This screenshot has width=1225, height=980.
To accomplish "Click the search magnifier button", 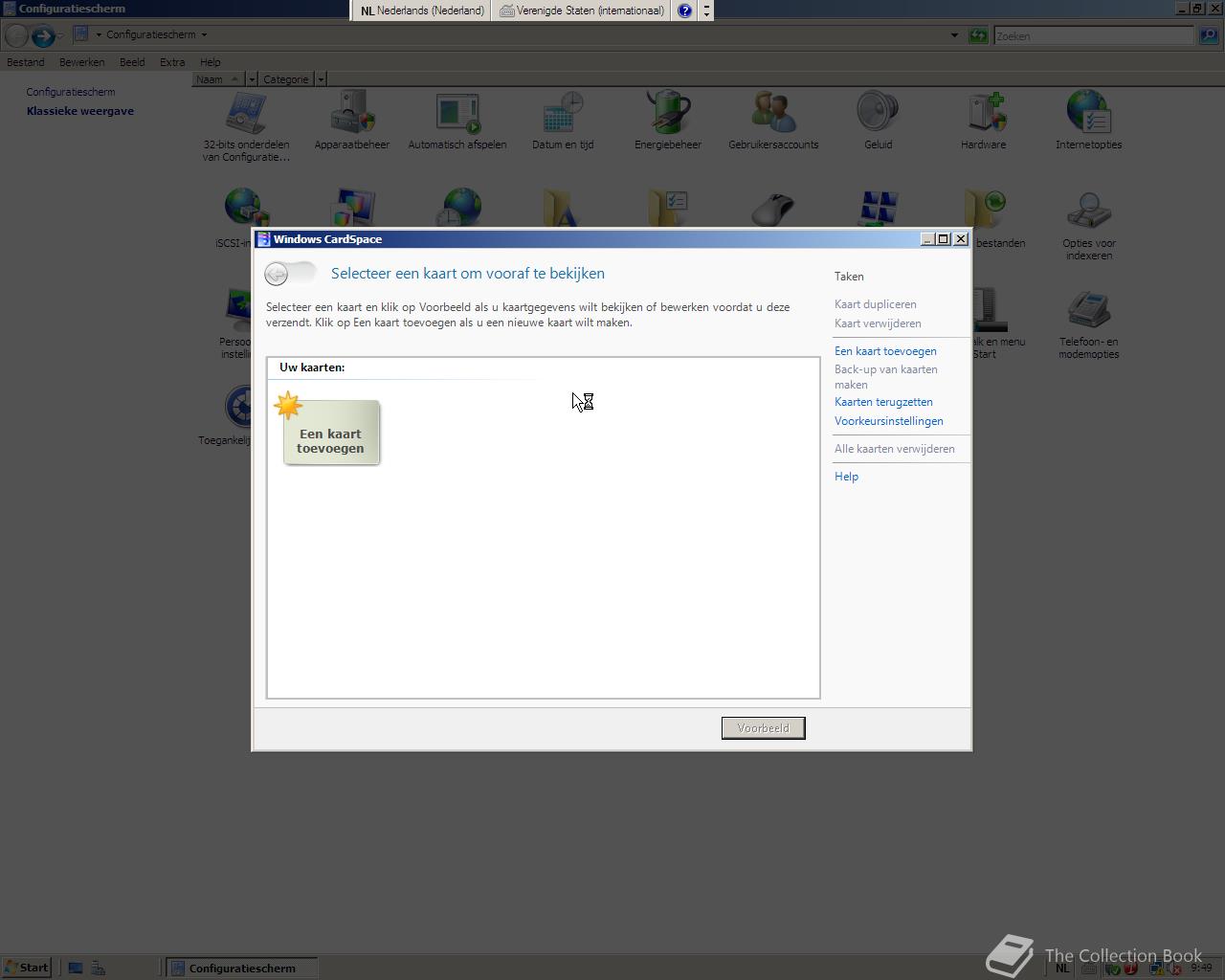I will [1208, 35].
